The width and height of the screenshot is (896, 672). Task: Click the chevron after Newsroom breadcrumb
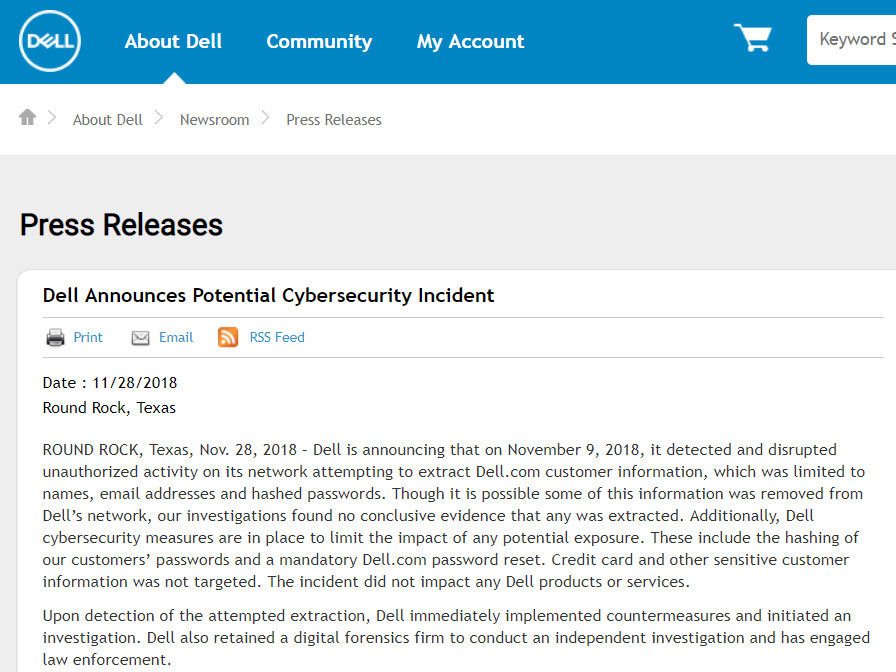(x=266, y=118)
